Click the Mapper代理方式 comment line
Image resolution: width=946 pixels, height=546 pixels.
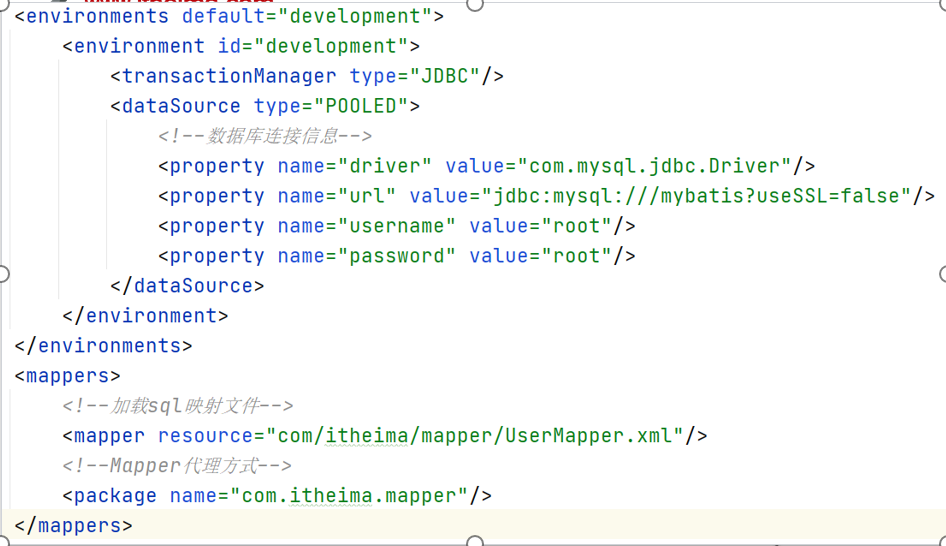[x=177, y=466]
